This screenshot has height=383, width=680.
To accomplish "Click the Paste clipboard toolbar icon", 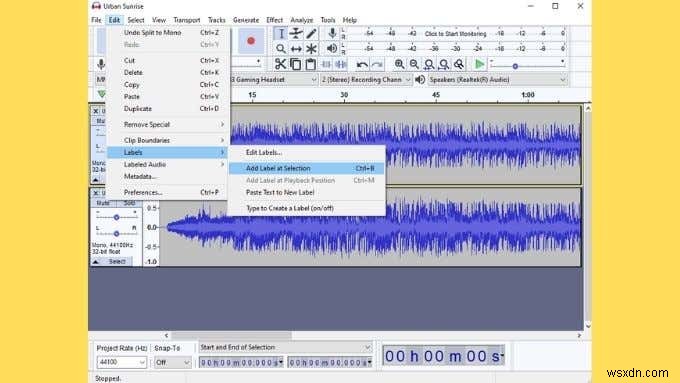I will point(311,64).
